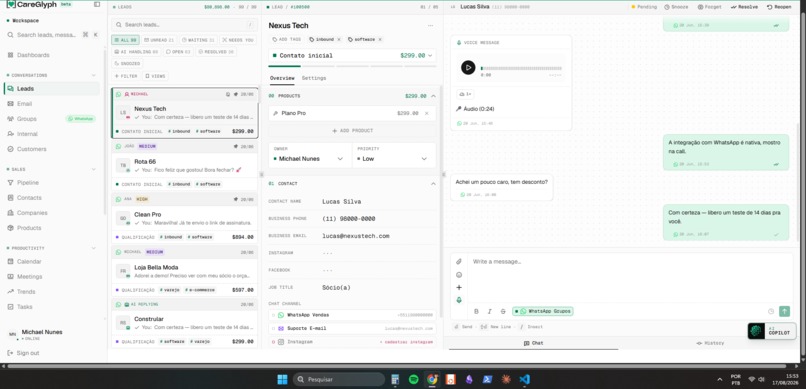This screenshot has width=806, height=389.
Task: Open Products in the sidebar
Action: [29, 228]
